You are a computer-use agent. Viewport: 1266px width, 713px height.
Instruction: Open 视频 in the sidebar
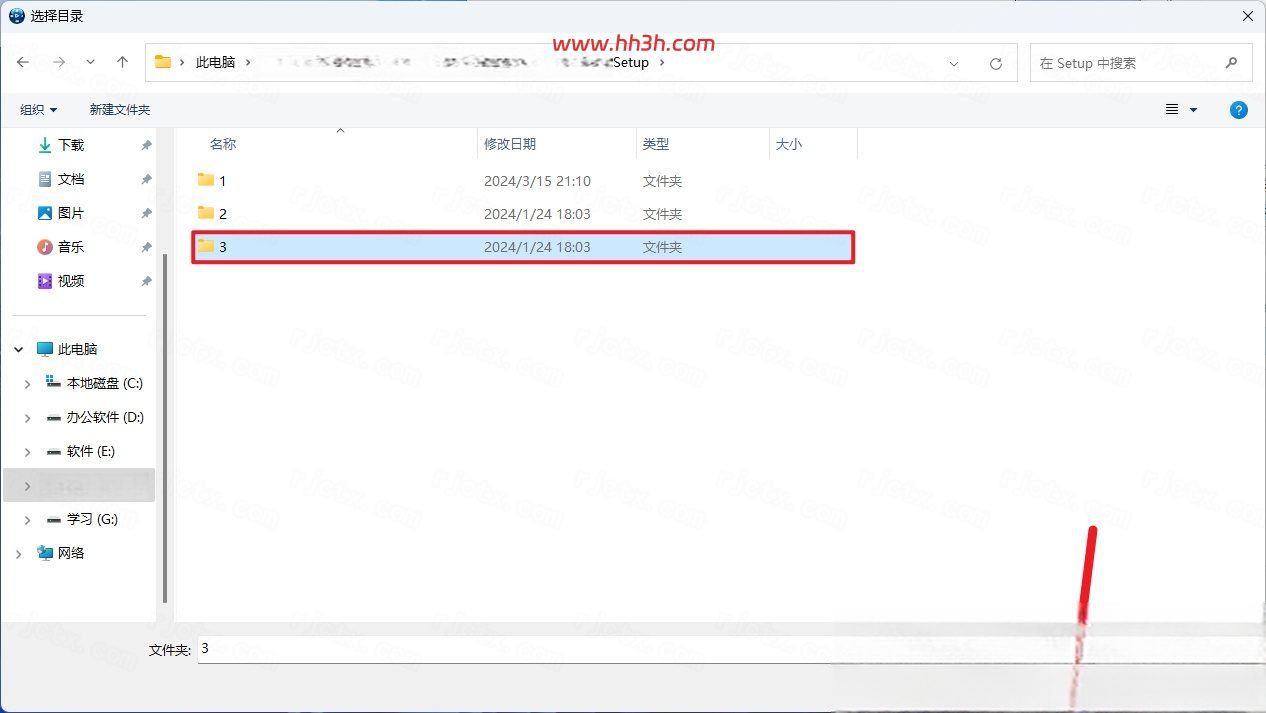point(70,281)
